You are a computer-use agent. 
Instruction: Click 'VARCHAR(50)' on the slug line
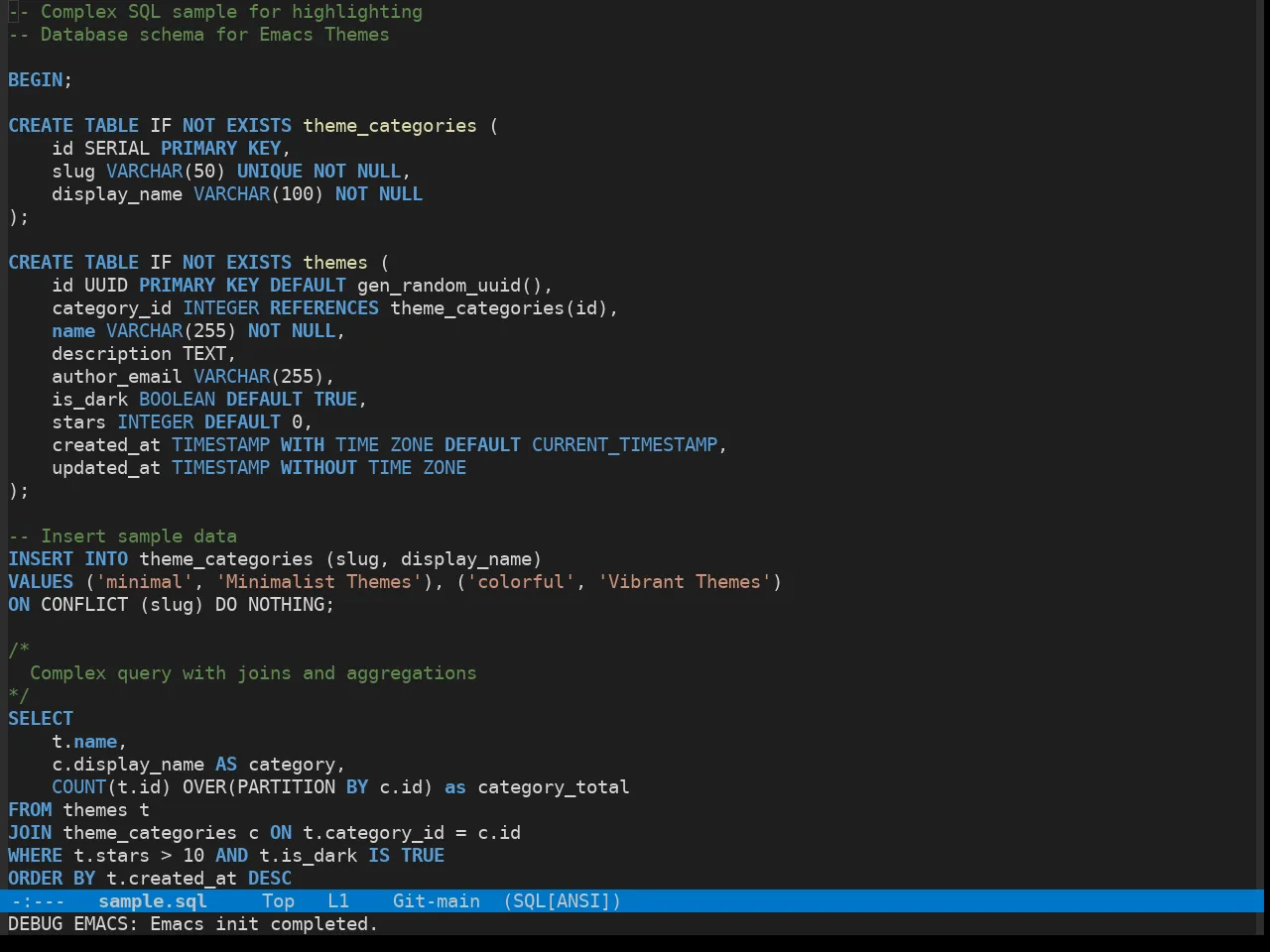click(x=166, y=172)
